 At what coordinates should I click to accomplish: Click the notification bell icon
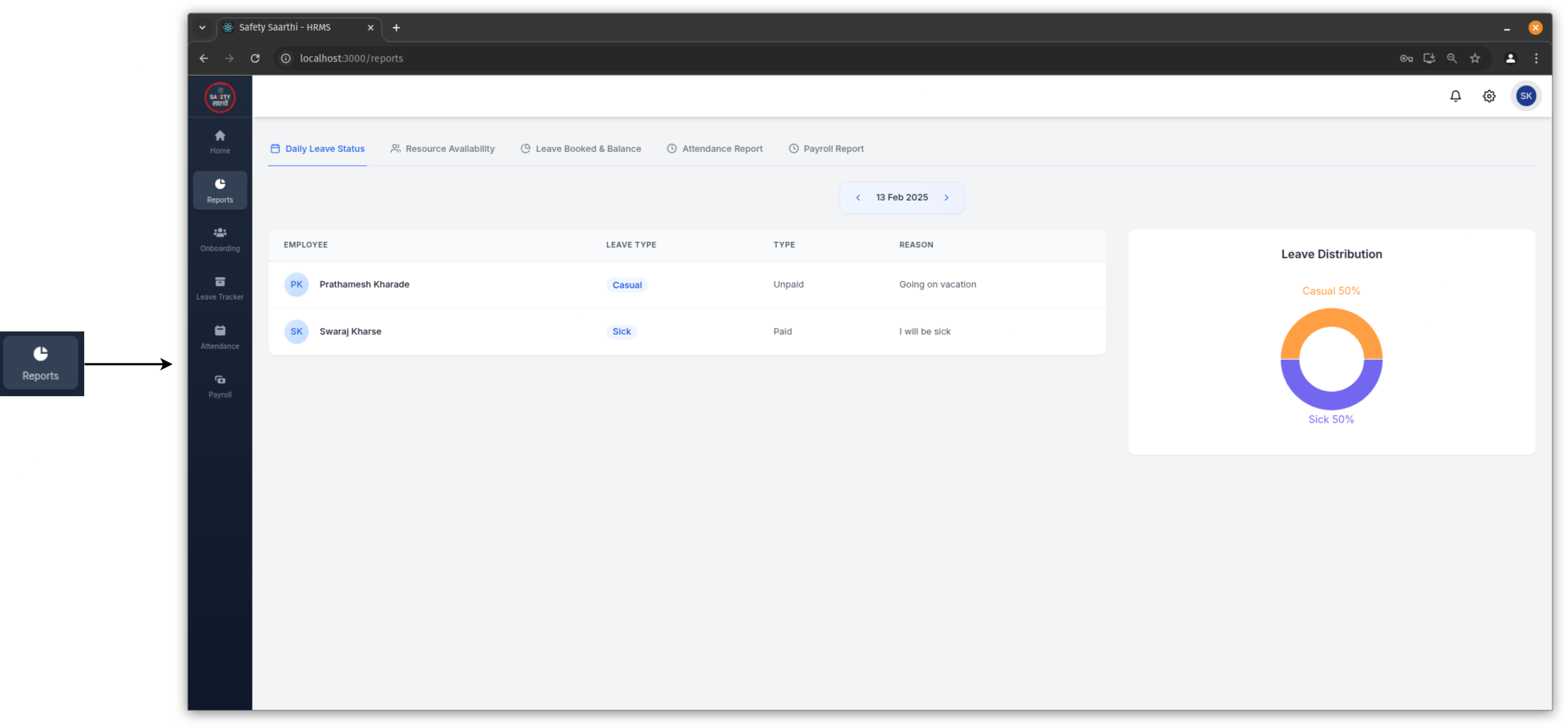coord(1455,96)
